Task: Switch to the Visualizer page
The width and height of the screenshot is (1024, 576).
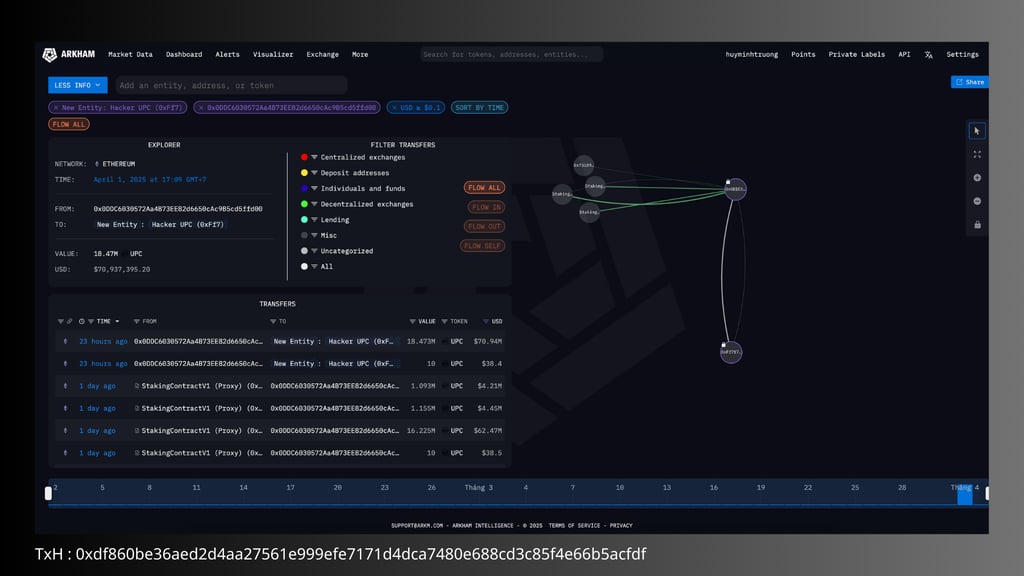Action: tap(273, 55)
